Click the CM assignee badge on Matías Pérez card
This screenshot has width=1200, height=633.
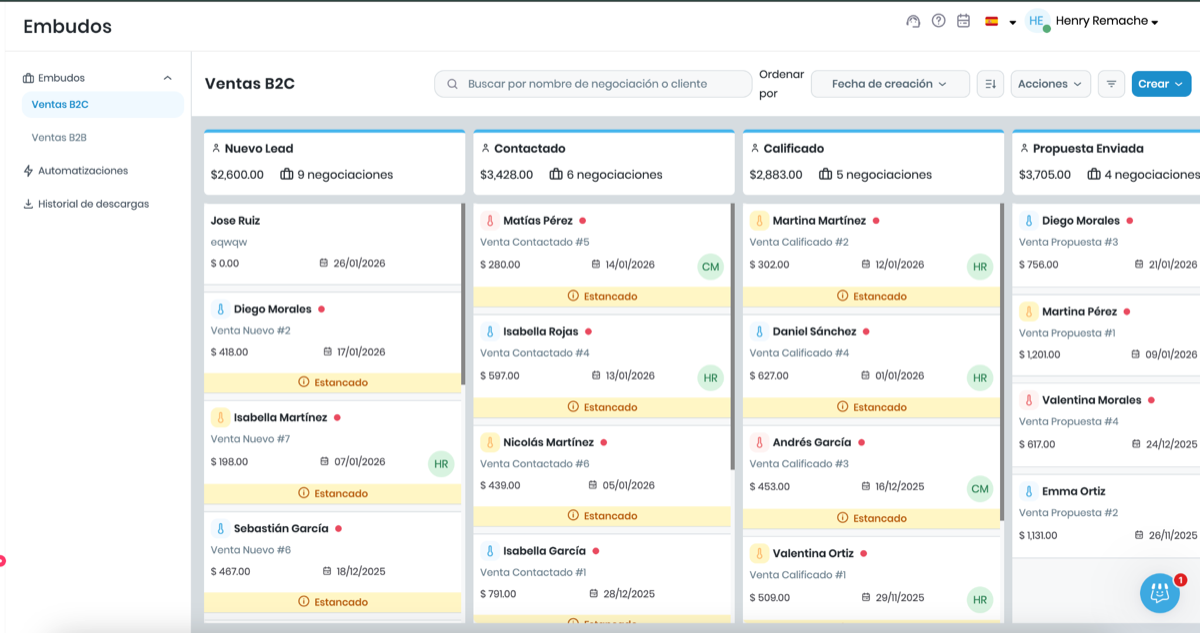[711, 267]
